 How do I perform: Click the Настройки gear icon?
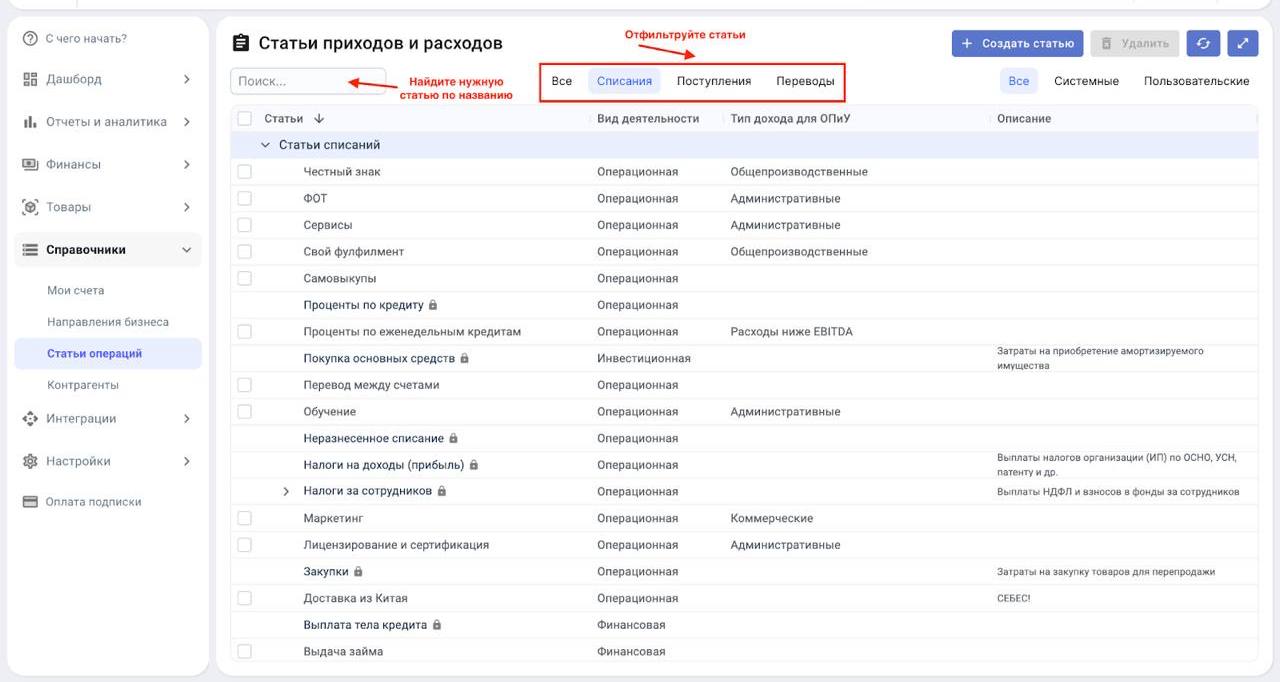click(x=30, y=461)
